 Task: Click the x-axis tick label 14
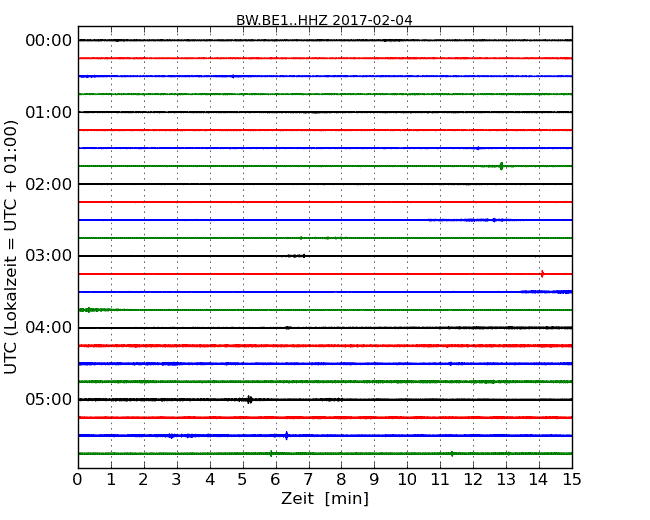pos(538,480)
